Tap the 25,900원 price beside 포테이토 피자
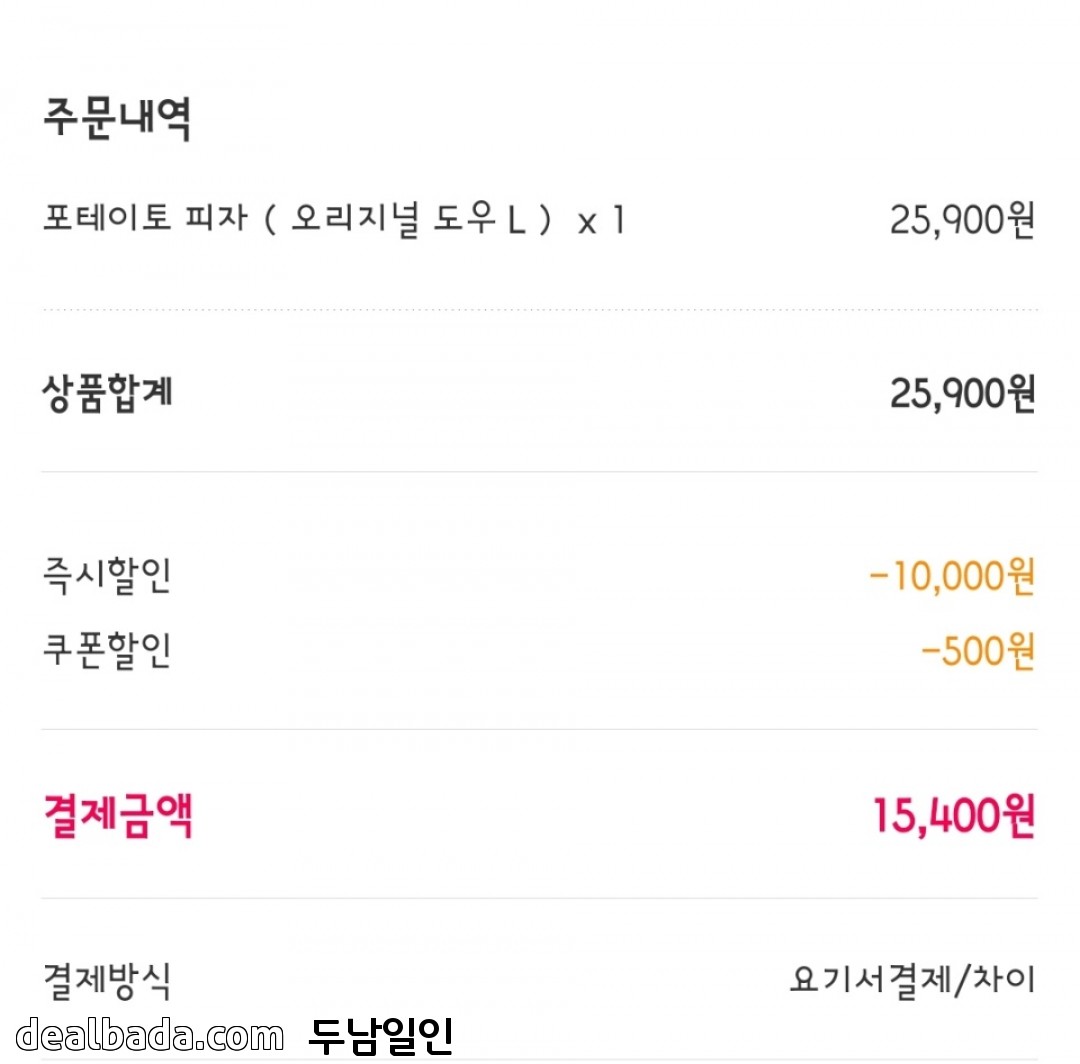Image resolution: width=1080 pixels, height=1064 pixels. (x=961, y=221)
